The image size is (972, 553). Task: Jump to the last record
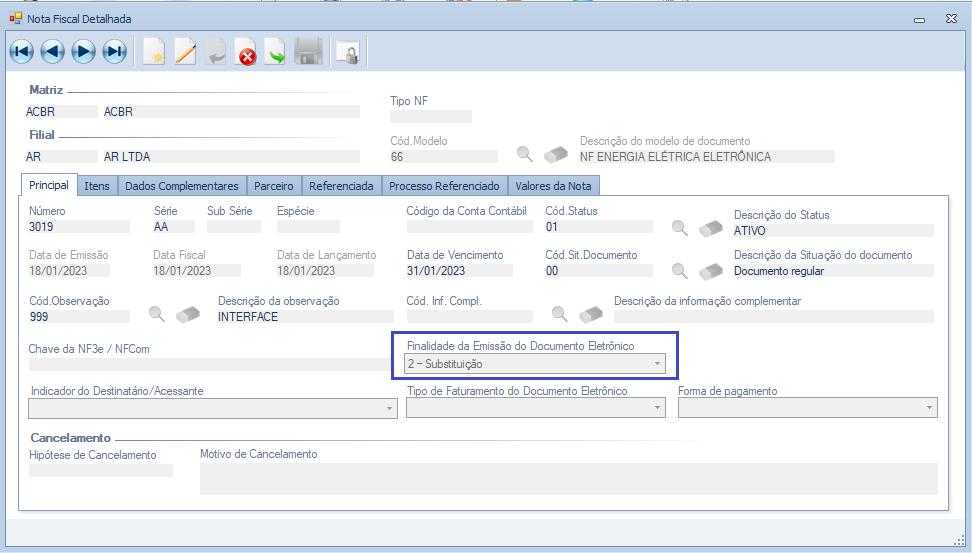[115, 52]
